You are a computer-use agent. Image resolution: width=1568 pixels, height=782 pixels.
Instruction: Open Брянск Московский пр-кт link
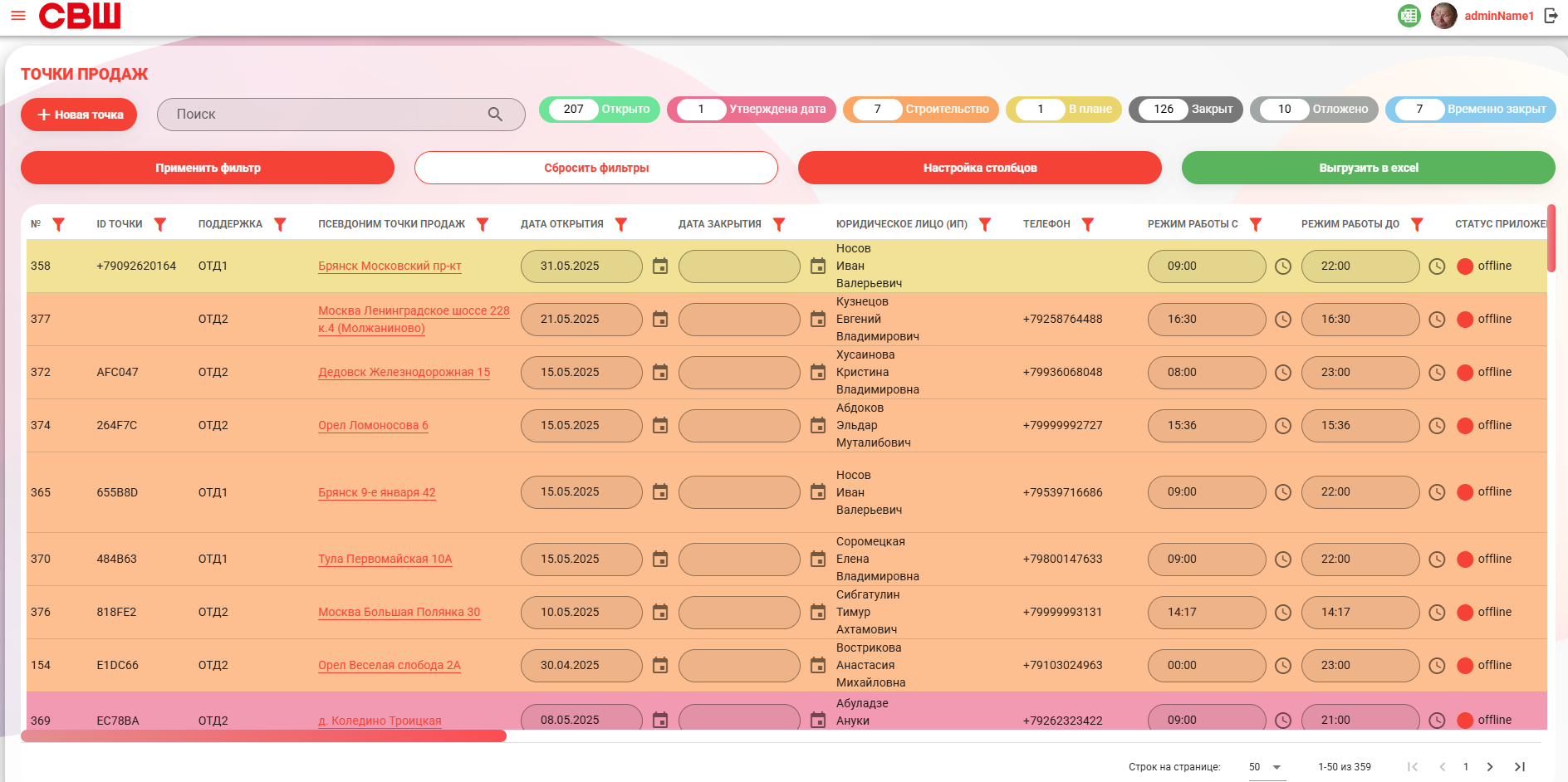pos(390,266)
